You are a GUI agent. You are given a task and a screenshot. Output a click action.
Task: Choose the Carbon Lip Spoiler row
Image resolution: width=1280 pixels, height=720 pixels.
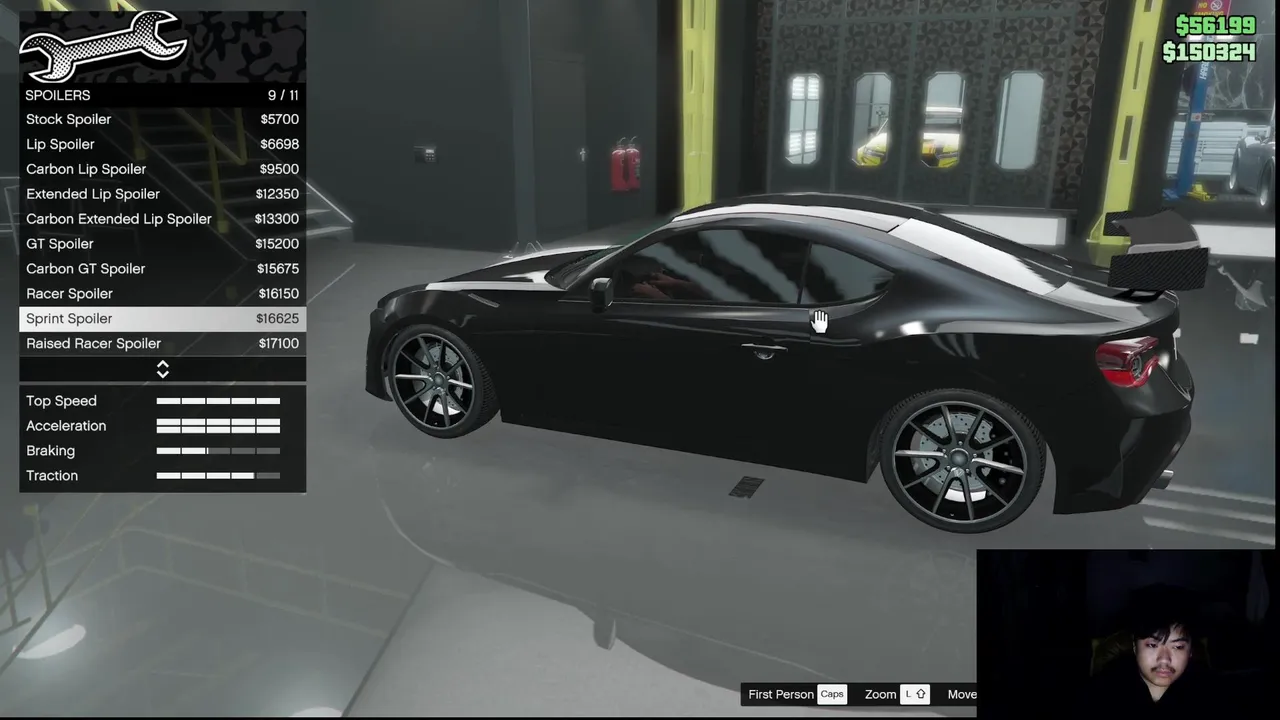163,169
